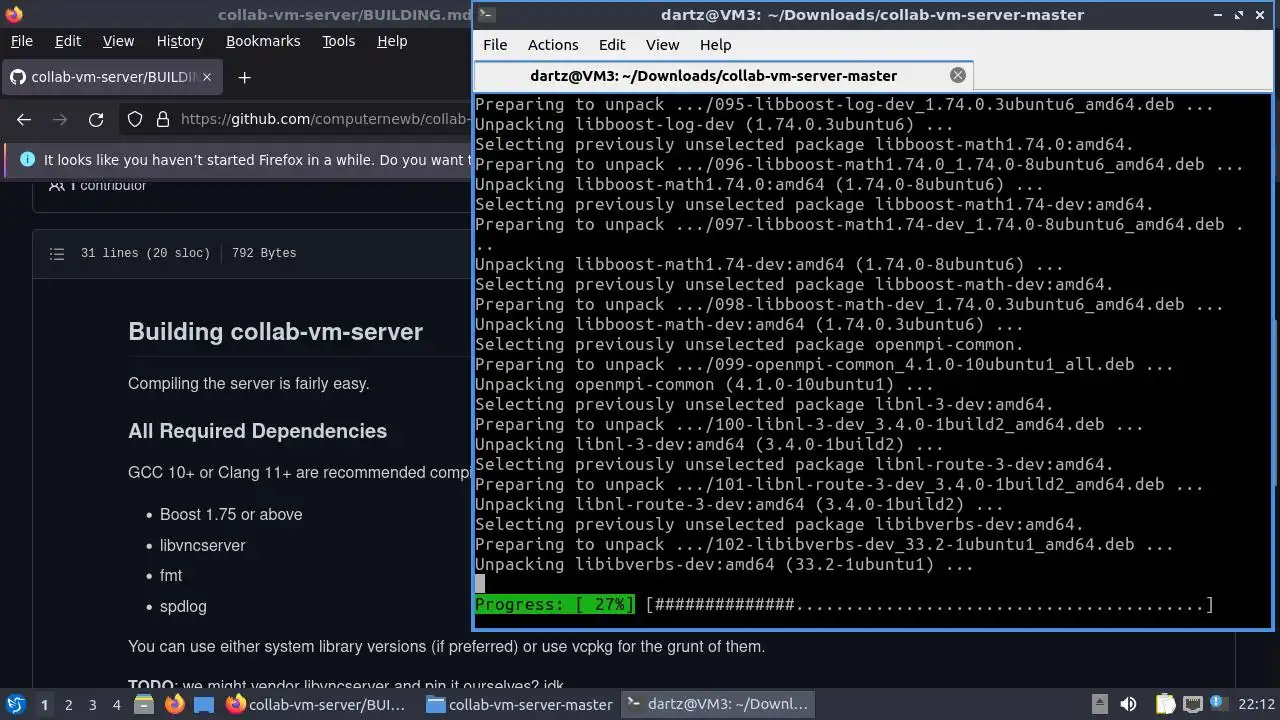Viewport: 1280px width, 720px height.
Task: Launch the file manager from the taskbar
Action: click(x=142, y=705)
